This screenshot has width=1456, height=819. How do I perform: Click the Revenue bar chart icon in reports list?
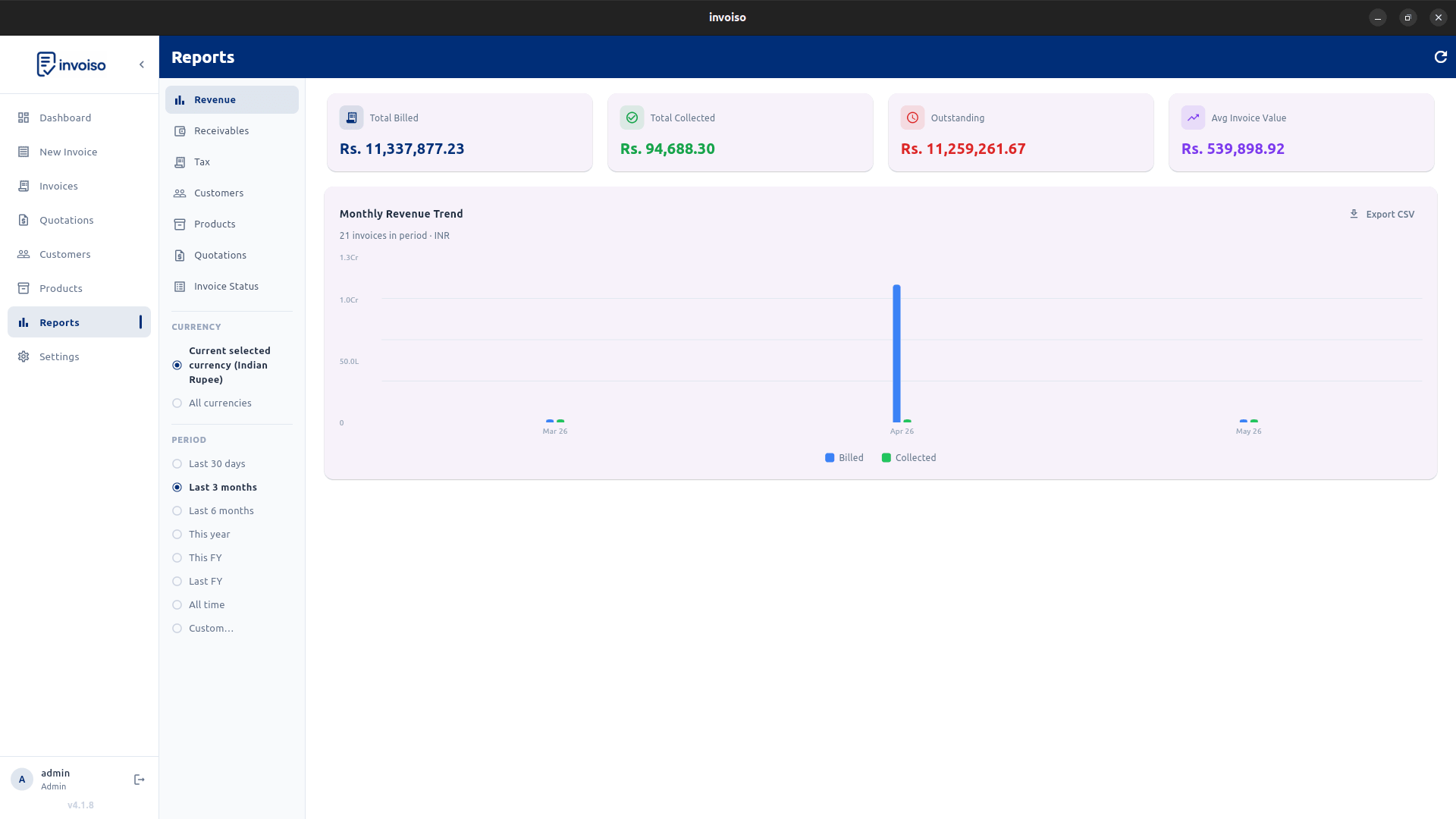[180, 100]
